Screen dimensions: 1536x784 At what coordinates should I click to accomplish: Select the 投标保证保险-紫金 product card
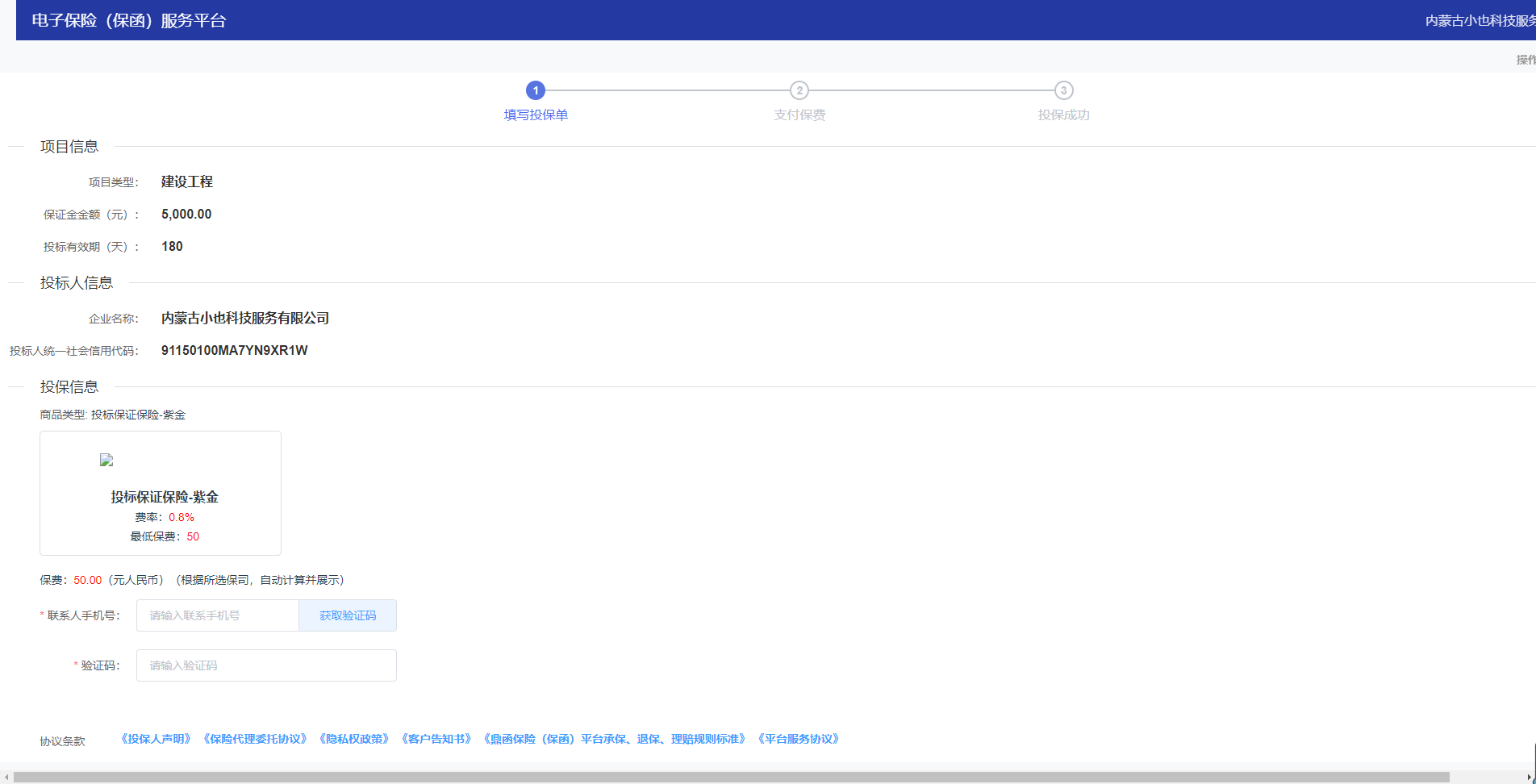pyautogui.click(x=161, y=493)
